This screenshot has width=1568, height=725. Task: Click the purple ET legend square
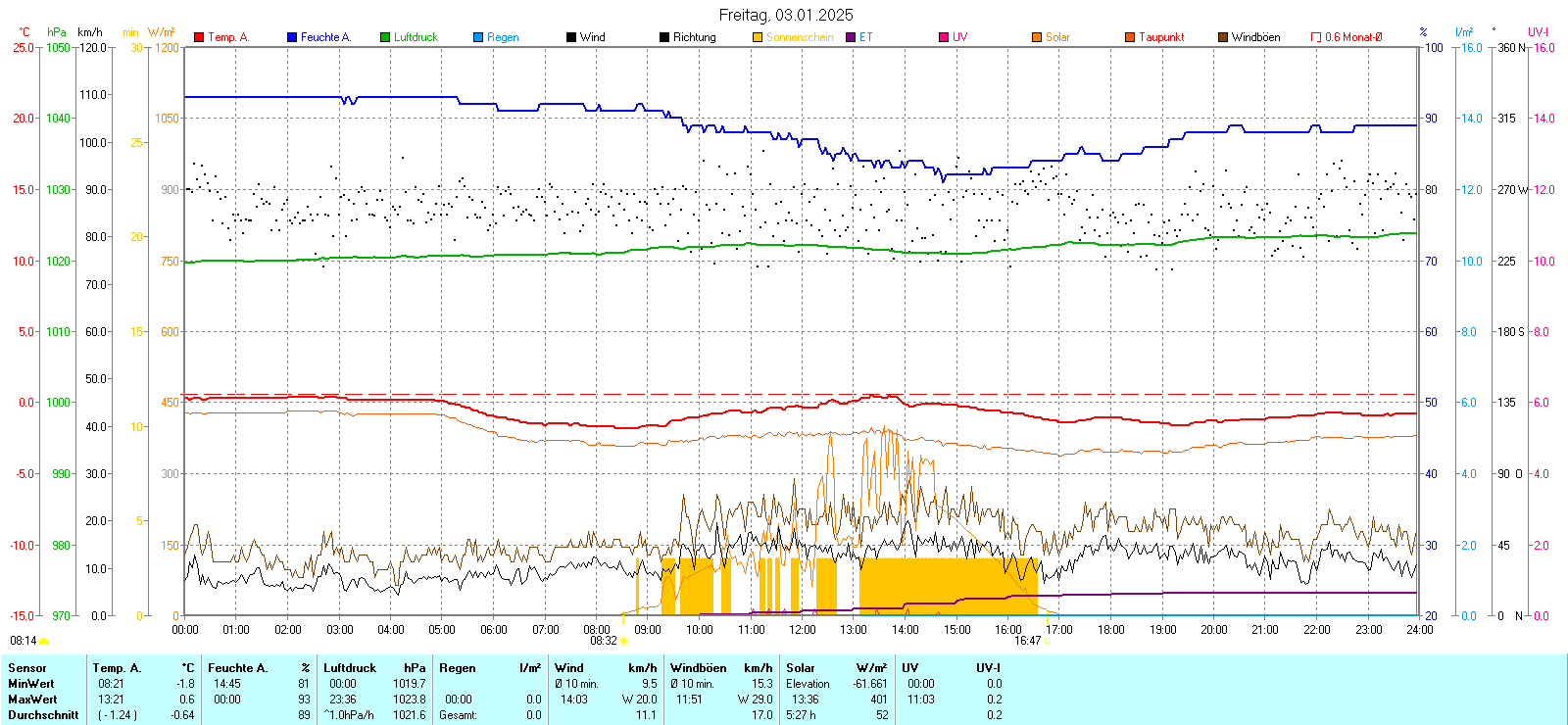(851, 37)
